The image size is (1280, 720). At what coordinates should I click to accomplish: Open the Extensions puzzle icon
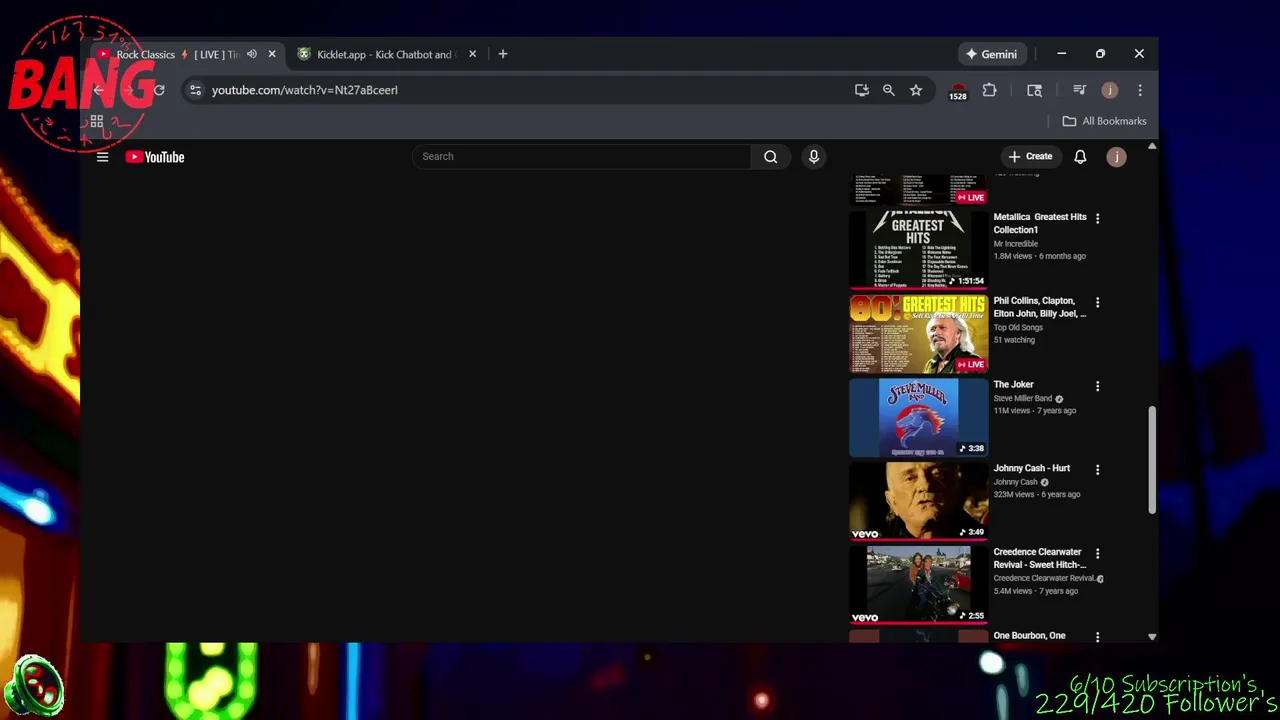pyautogui.click(x=989, y=90)
